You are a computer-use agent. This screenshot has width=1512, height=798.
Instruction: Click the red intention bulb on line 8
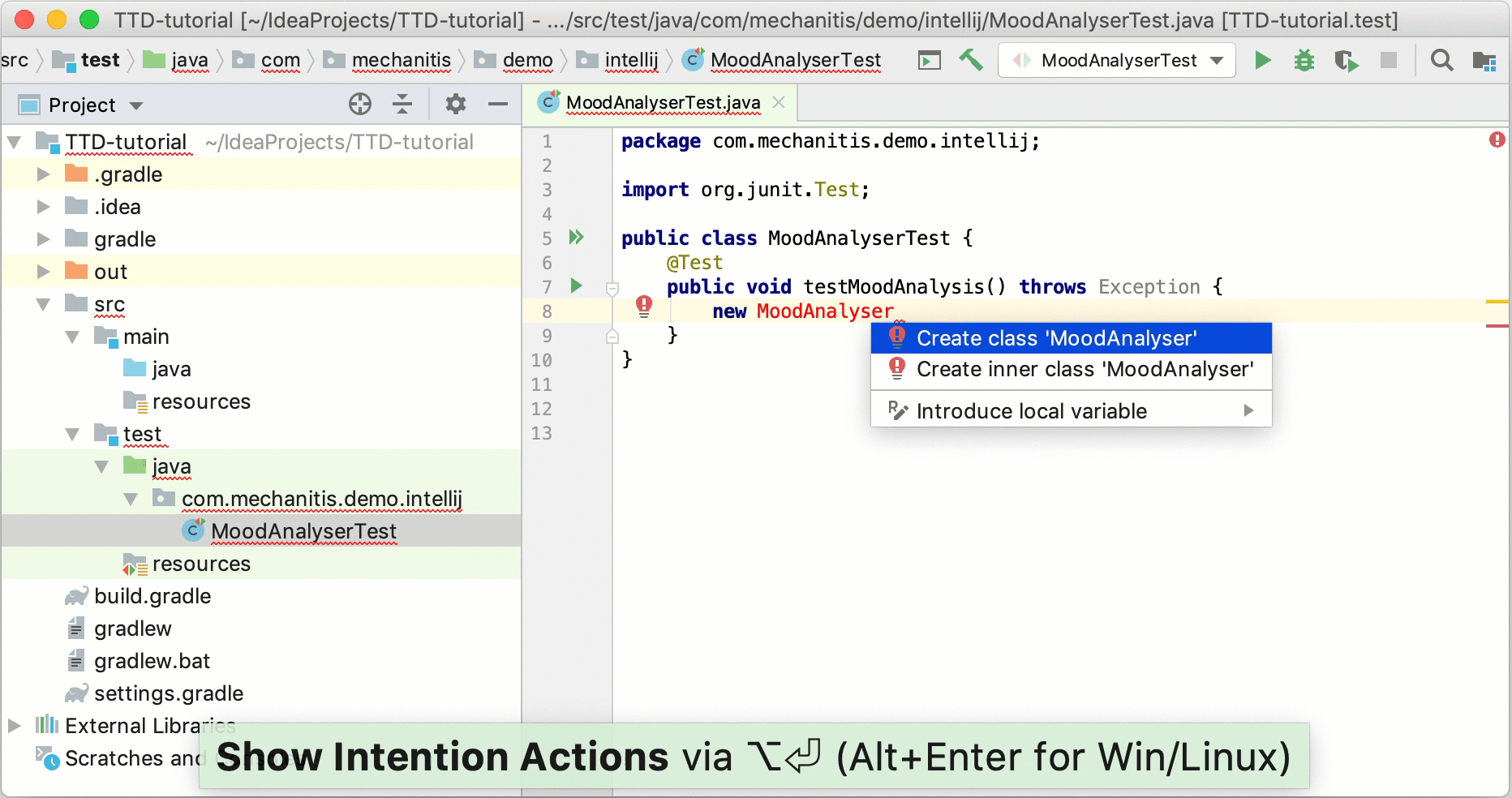(x=644, y=306)
